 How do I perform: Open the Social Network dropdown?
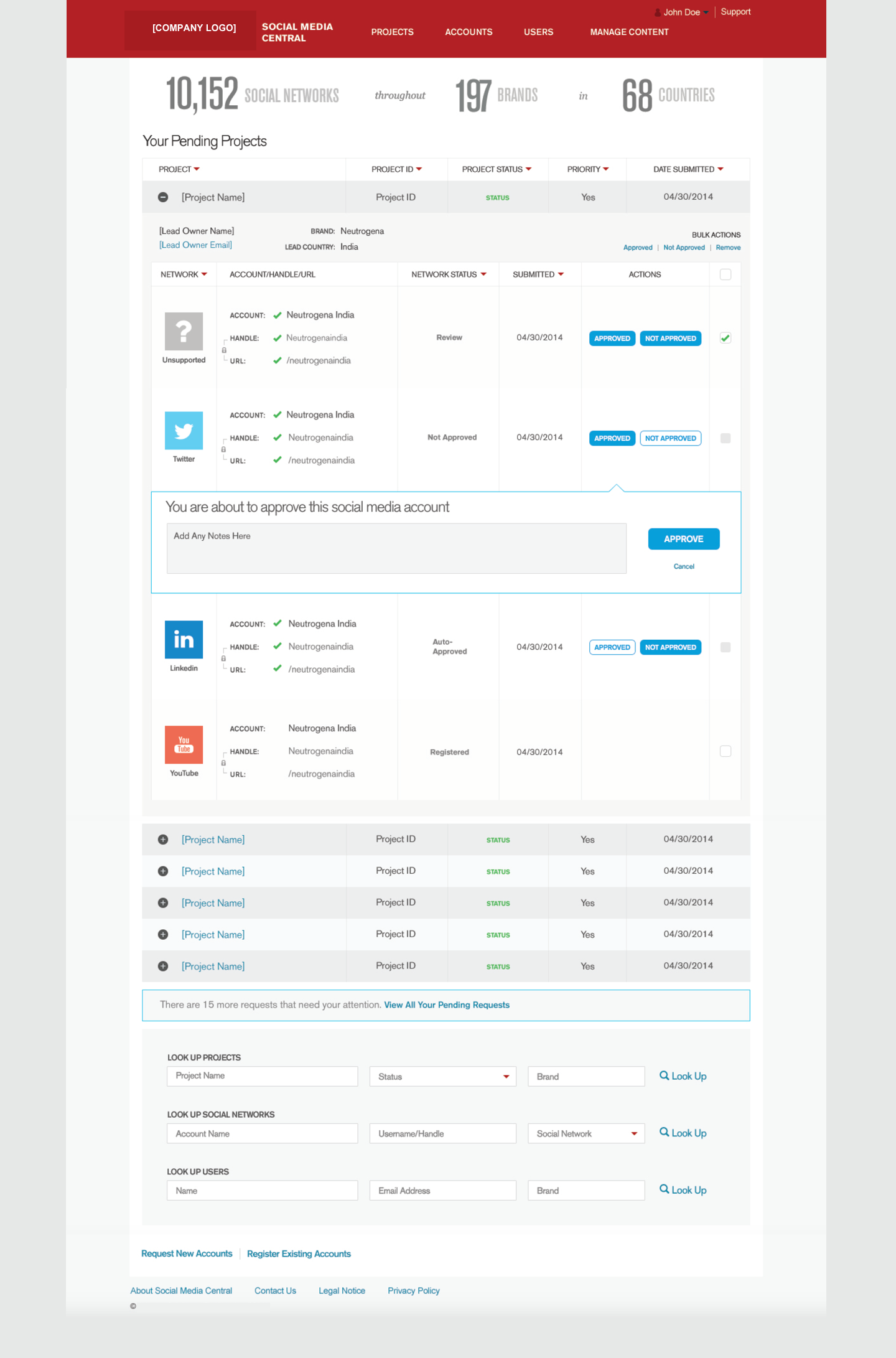(586, 1133)
